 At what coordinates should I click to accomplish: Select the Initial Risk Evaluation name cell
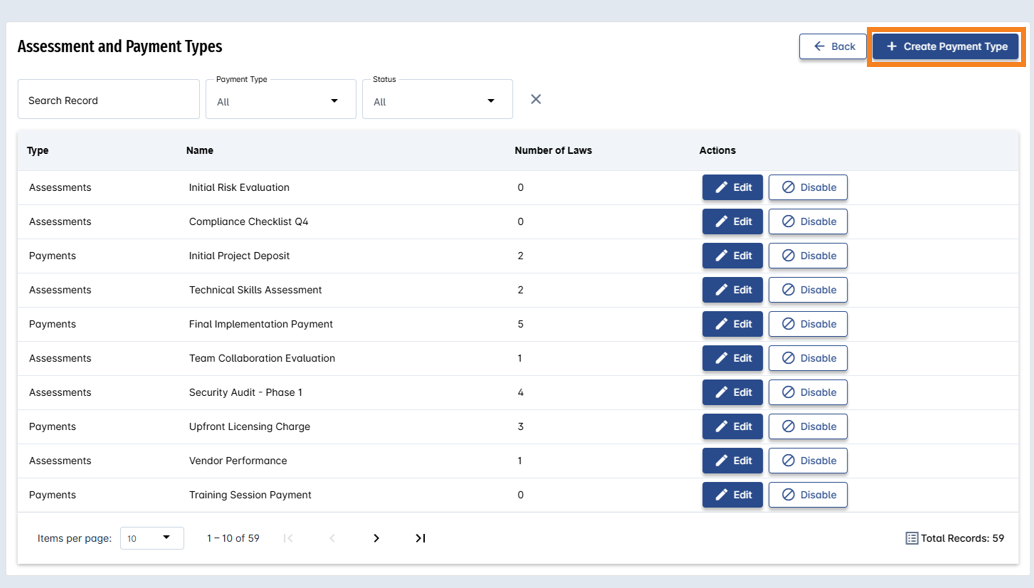pos(239,187)
